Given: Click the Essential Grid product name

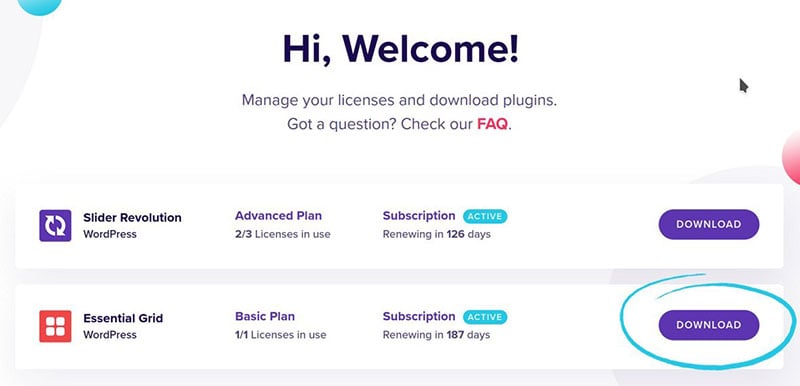Looking at the screenshot, I should point(123,318).
